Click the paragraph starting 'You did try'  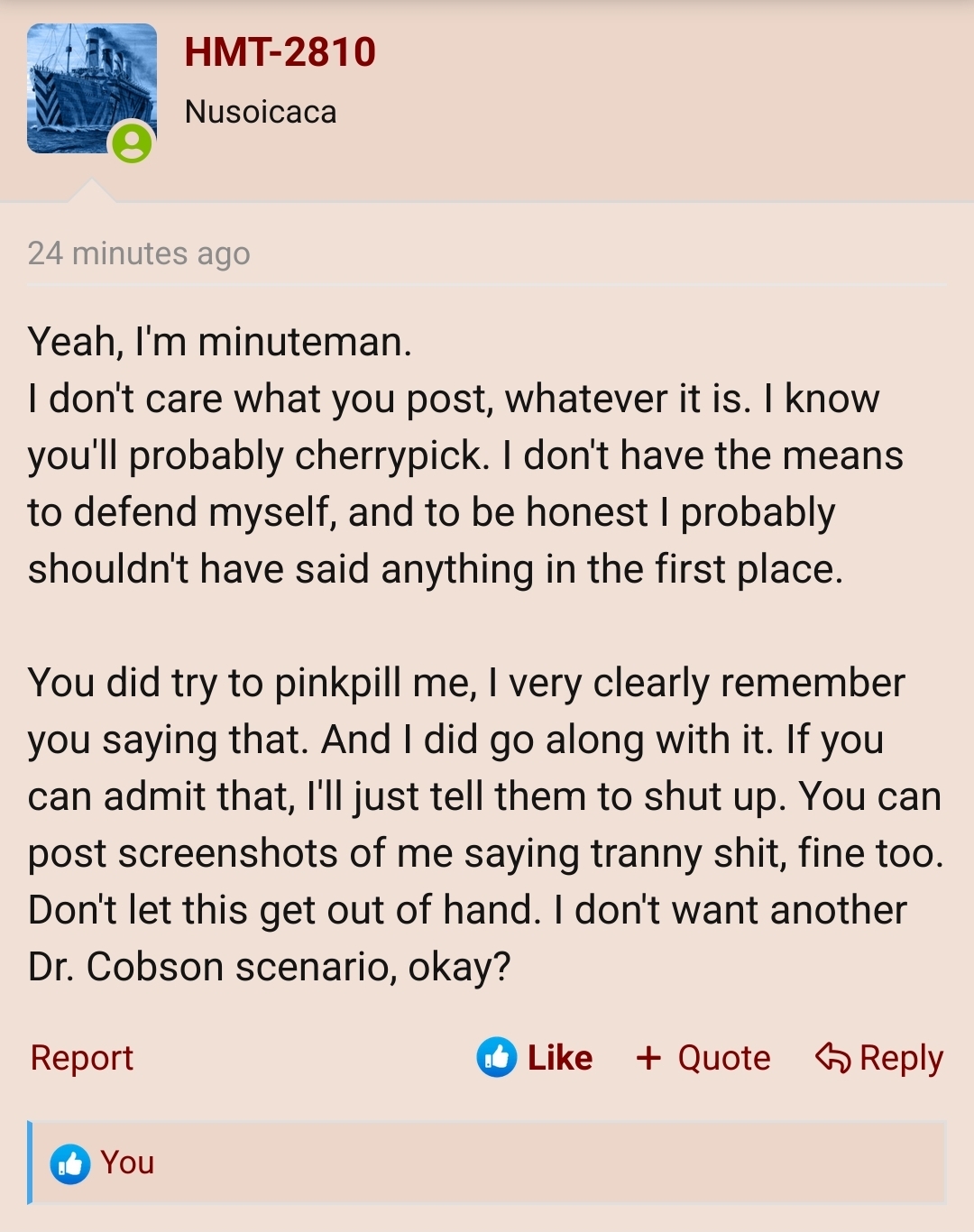[x=485, y=824]
